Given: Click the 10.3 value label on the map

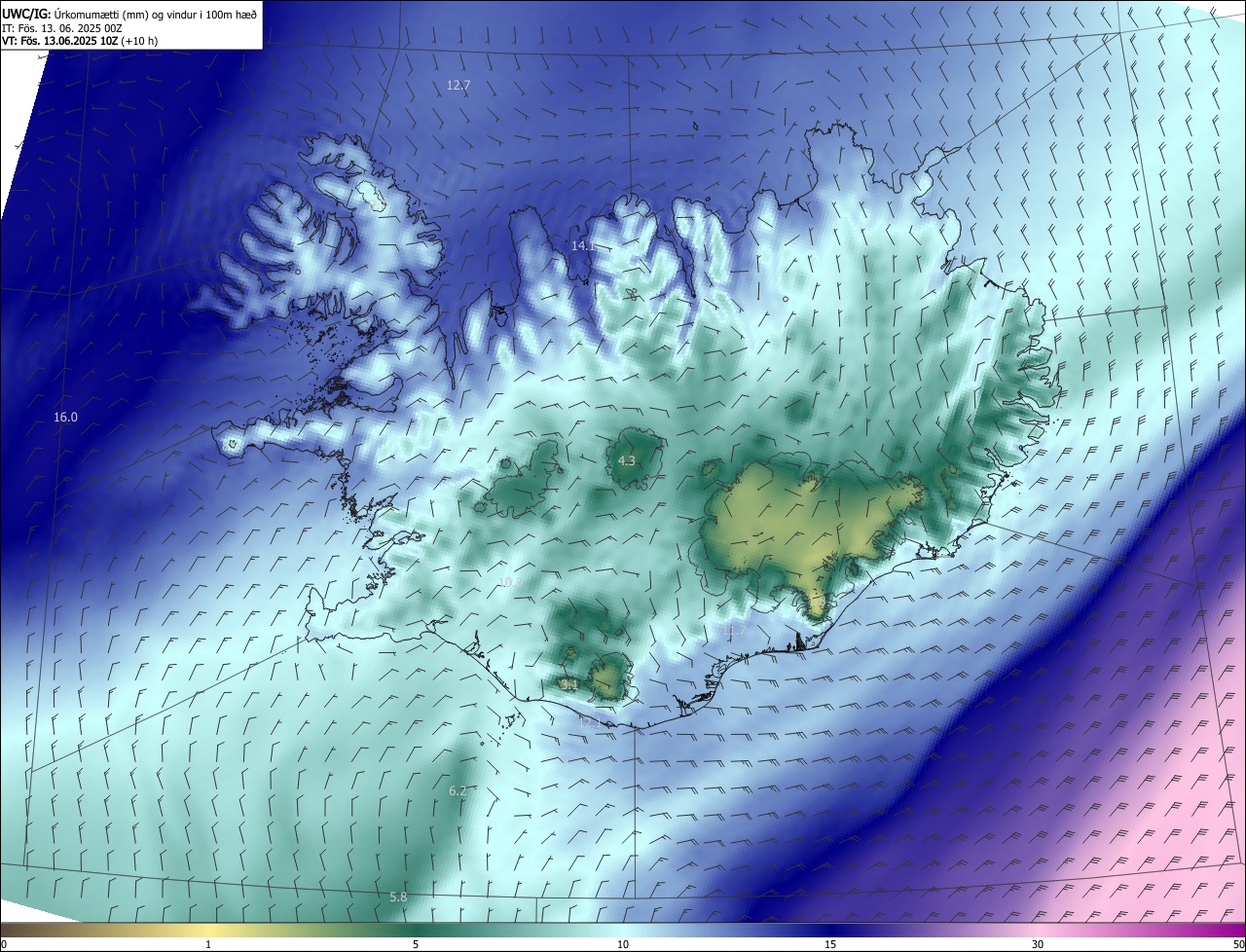Looking at the screenshot, I should pos(509,582).
